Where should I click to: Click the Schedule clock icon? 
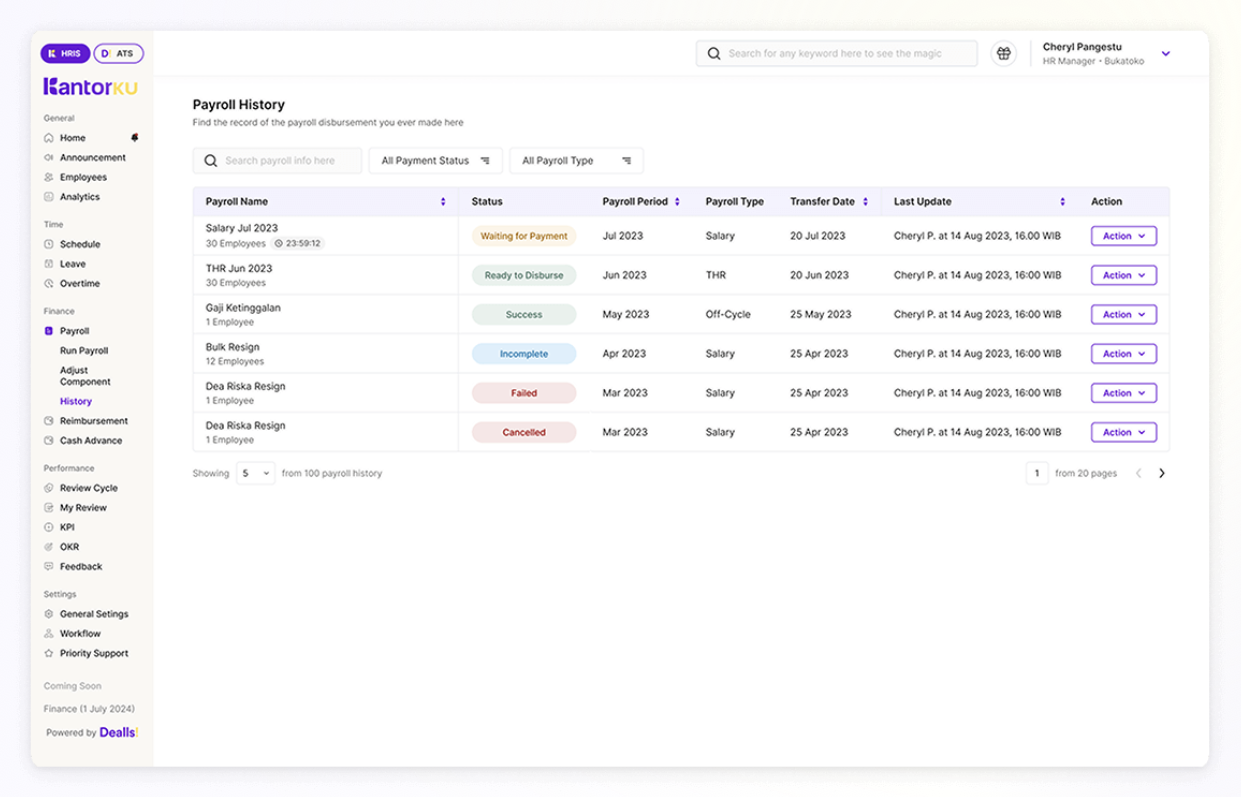[49, 244]
